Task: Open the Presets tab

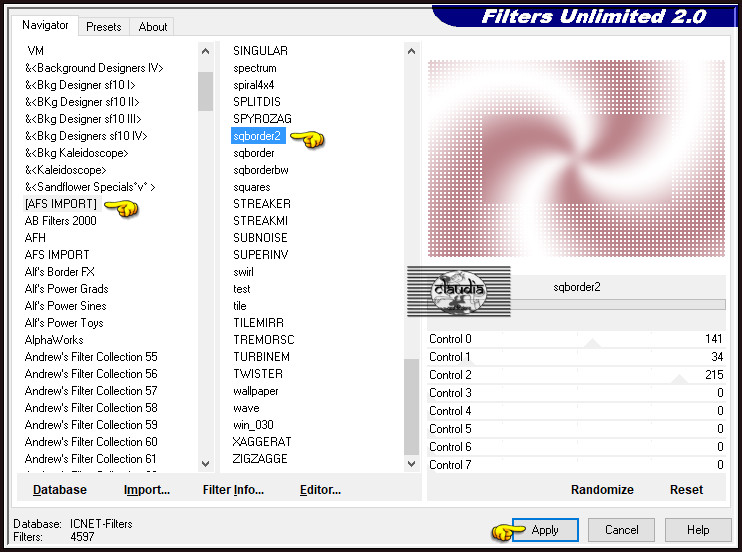Action: [x=104, y=27]
